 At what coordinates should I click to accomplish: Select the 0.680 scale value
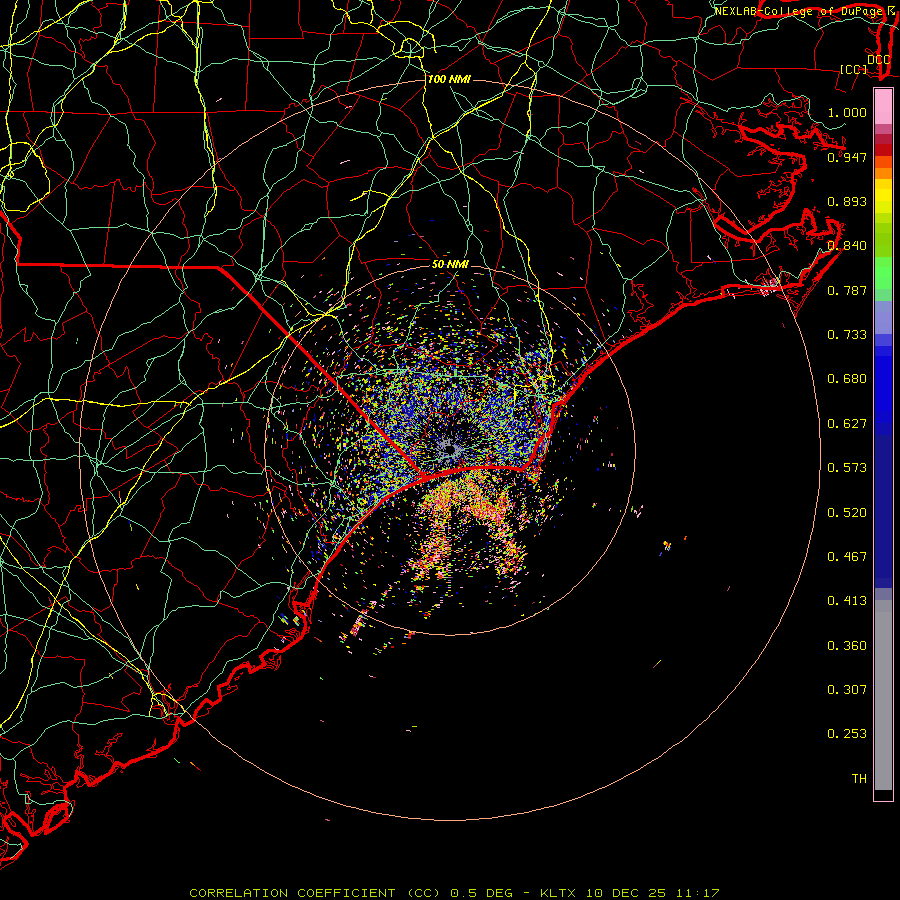tap(847, 379)
